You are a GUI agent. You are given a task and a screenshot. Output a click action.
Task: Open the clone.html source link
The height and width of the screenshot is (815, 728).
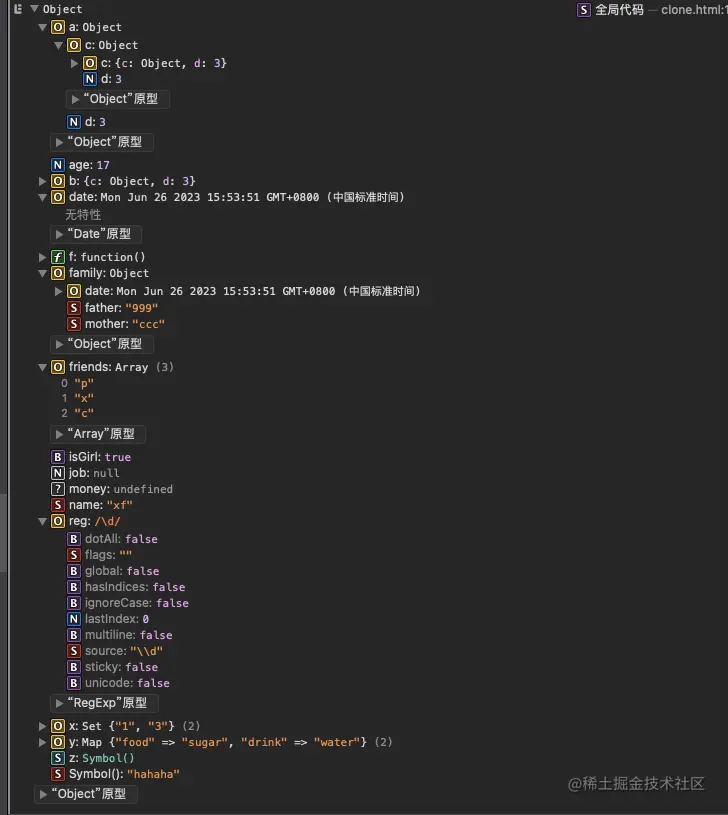tap(694, 10)
